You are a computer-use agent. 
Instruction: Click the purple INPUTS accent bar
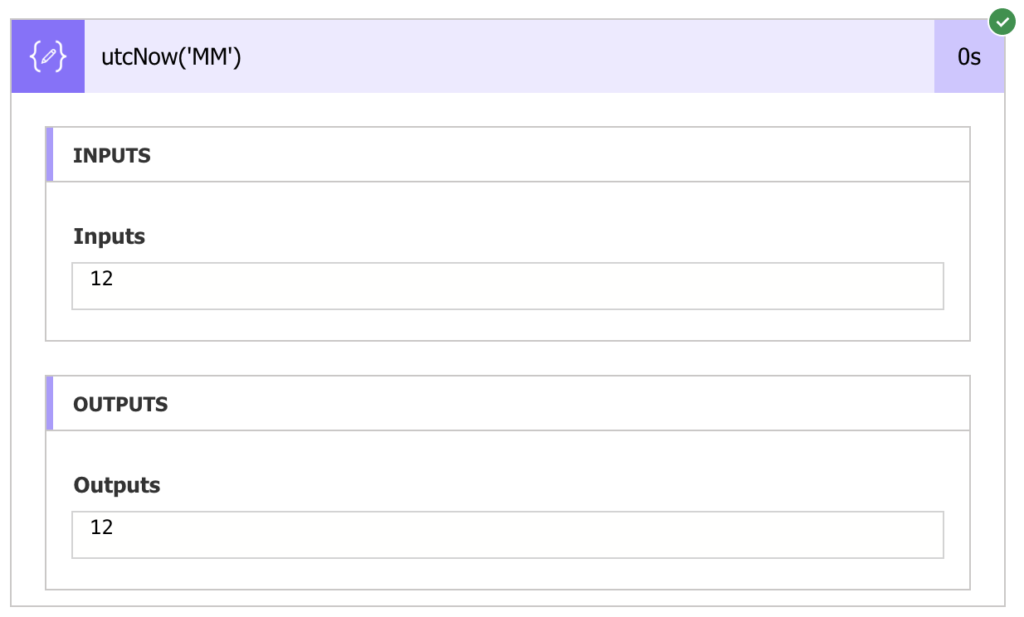coord(49,154)
